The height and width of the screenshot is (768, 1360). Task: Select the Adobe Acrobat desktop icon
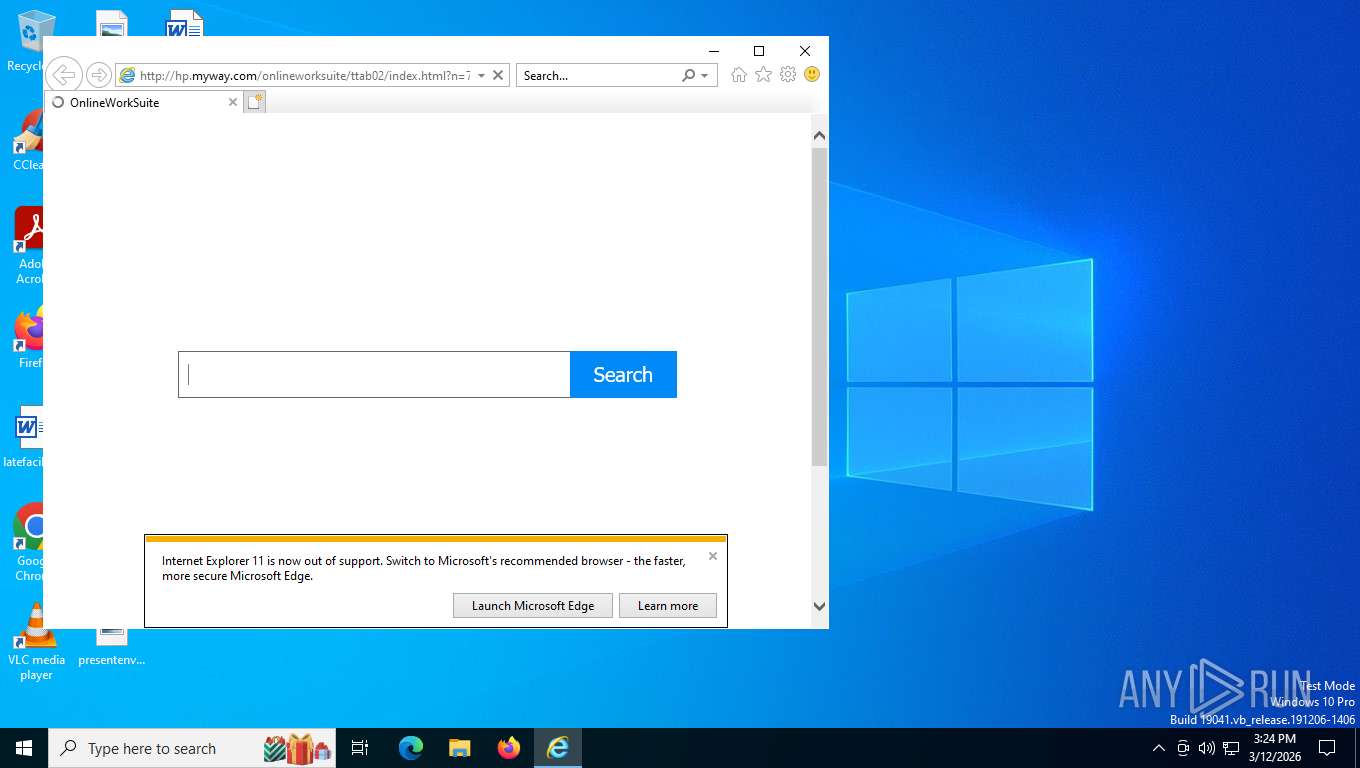pos(28,245)
